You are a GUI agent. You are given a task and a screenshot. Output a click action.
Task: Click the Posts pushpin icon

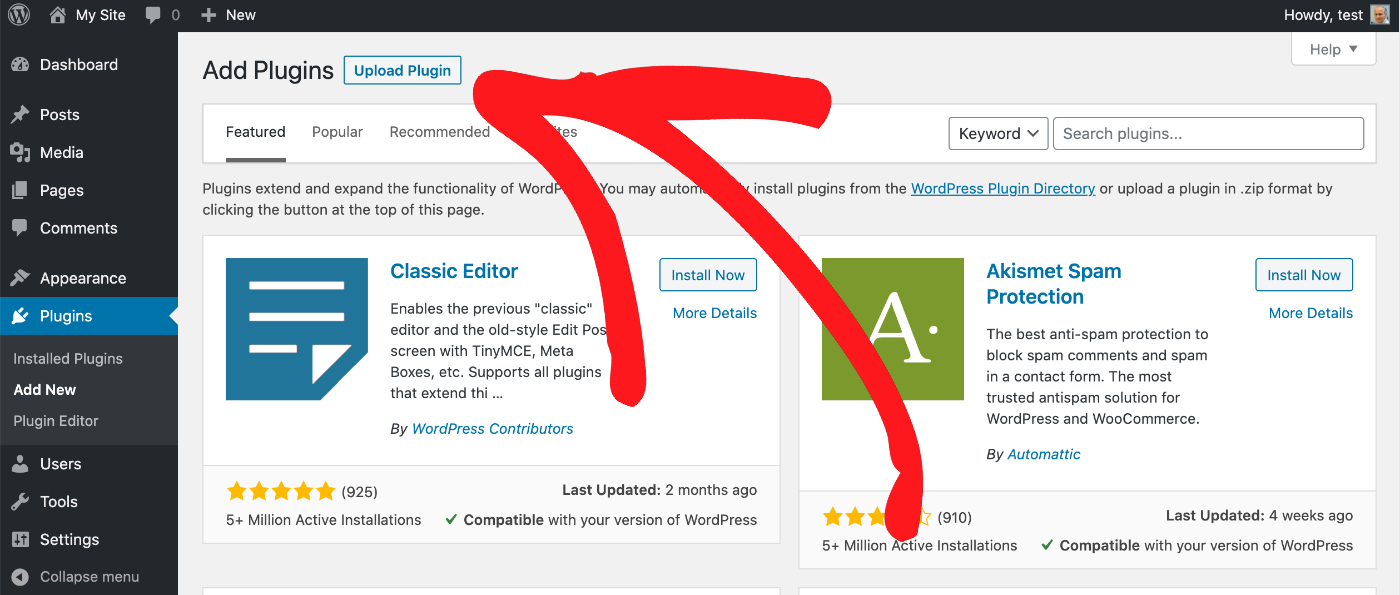tap(20, 115)
